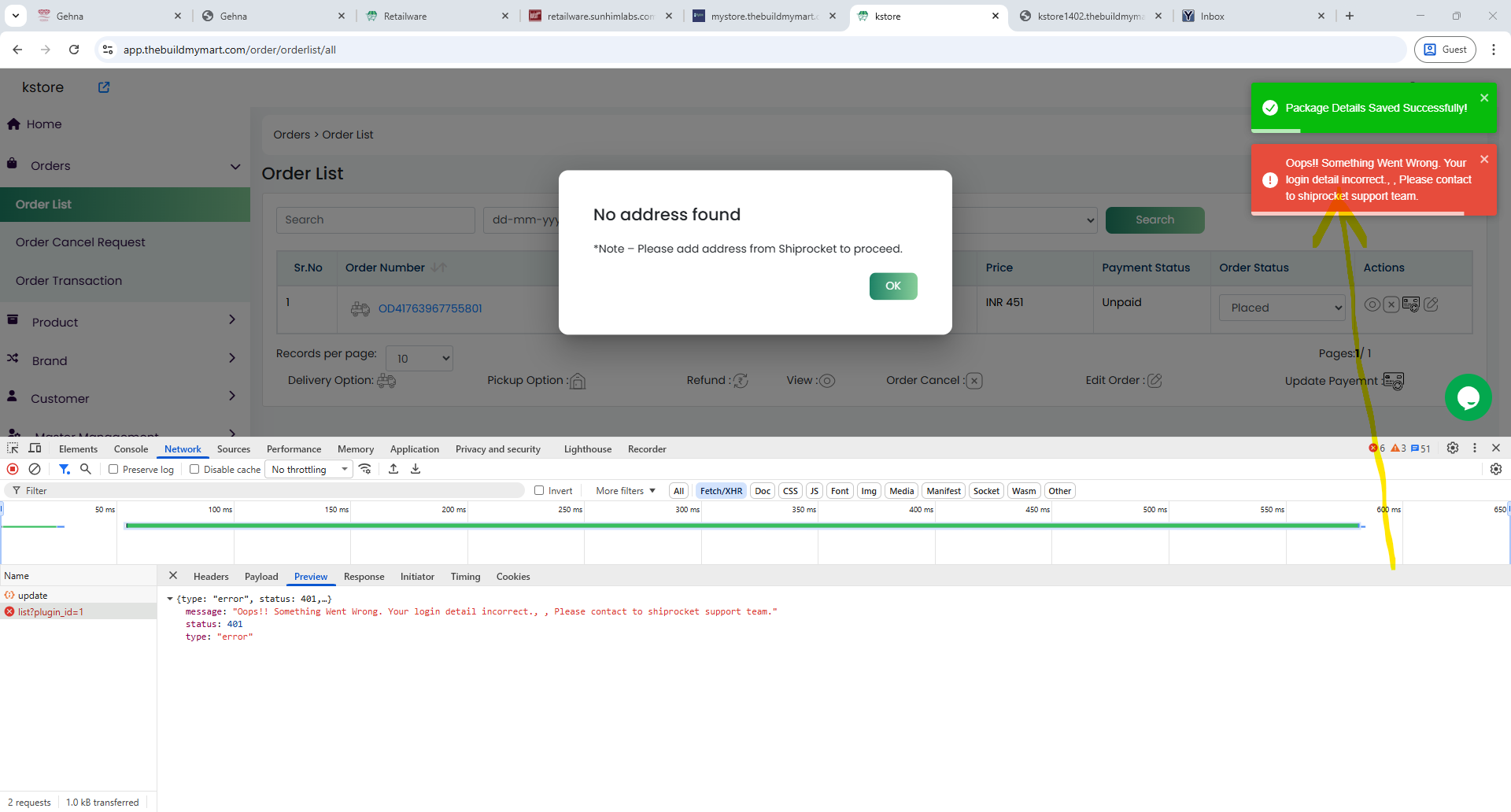Expand the response object tree

point(170,599)
